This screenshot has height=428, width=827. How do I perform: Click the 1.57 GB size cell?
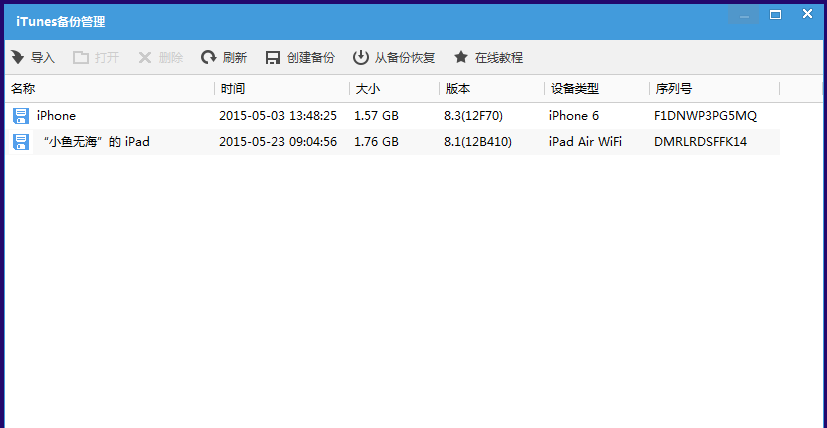377,116
